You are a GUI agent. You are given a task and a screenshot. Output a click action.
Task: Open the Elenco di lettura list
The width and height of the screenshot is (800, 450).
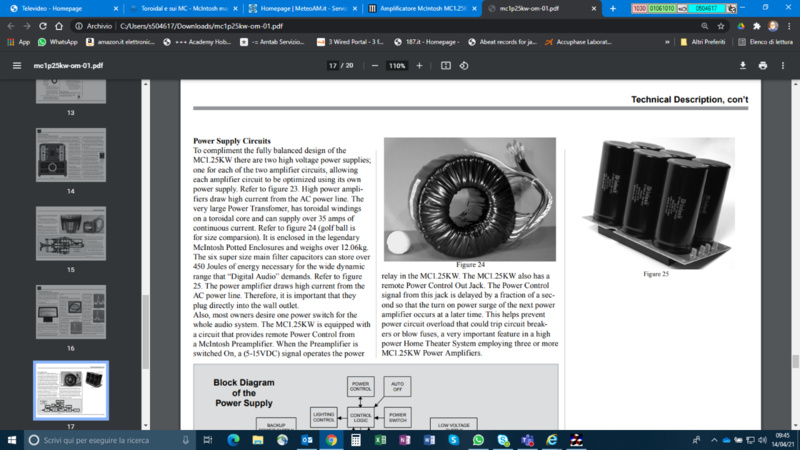pyautogui.click(x=766, y=43)
